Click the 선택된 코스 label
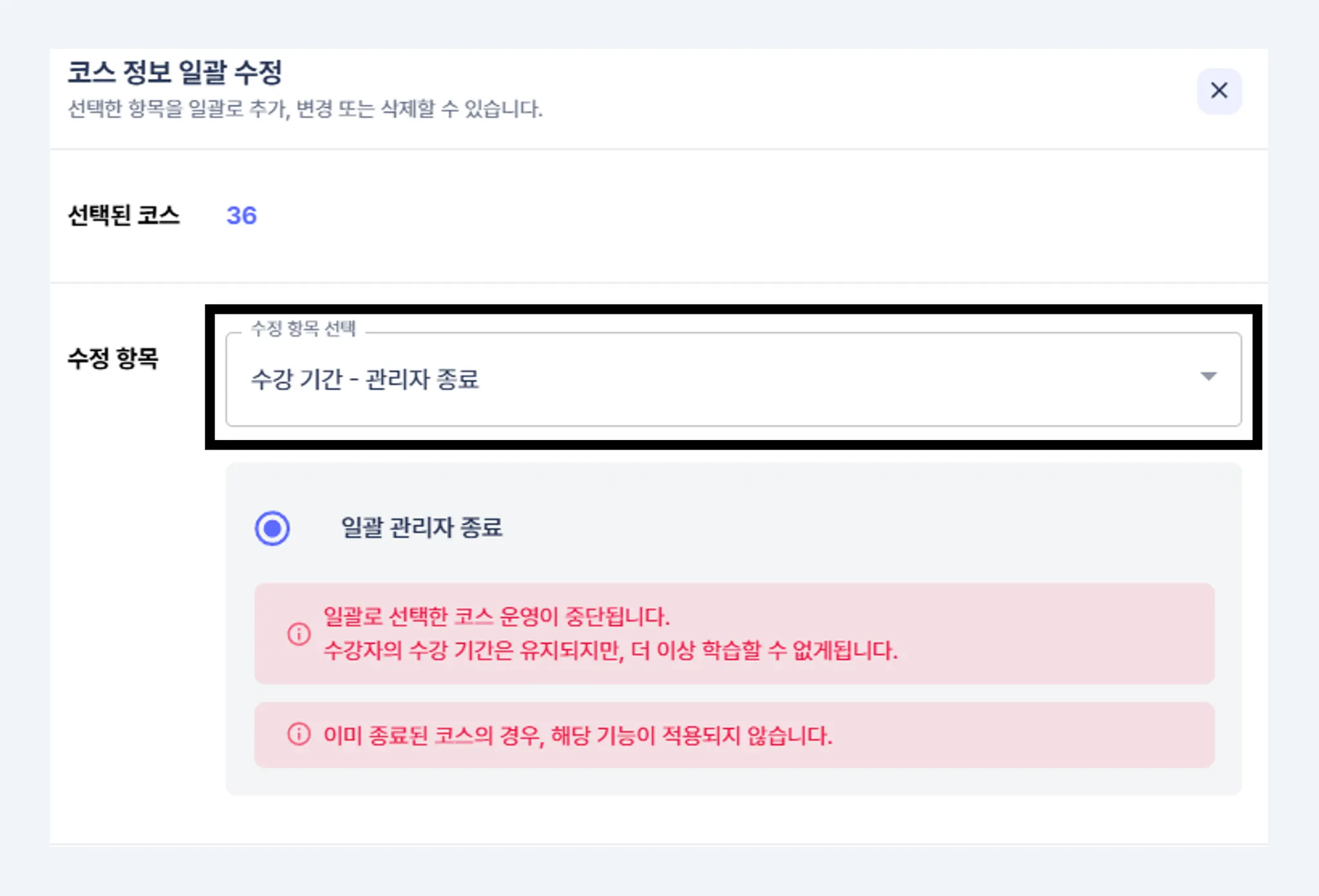The height and width of the screenshot is (896, 1319). click(x=124, y=215)
